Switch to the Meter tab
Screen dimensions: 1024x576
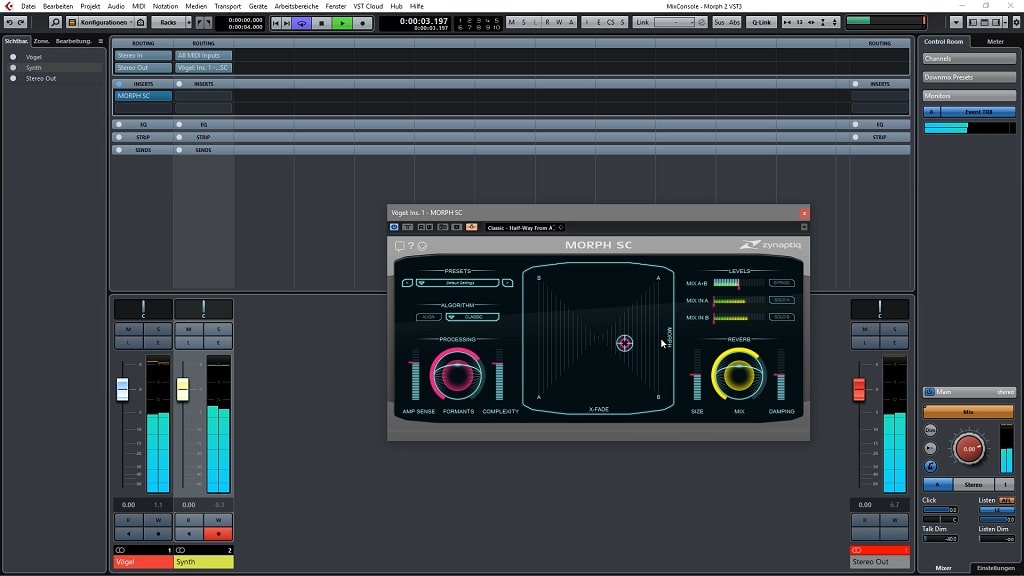(995, 41)
